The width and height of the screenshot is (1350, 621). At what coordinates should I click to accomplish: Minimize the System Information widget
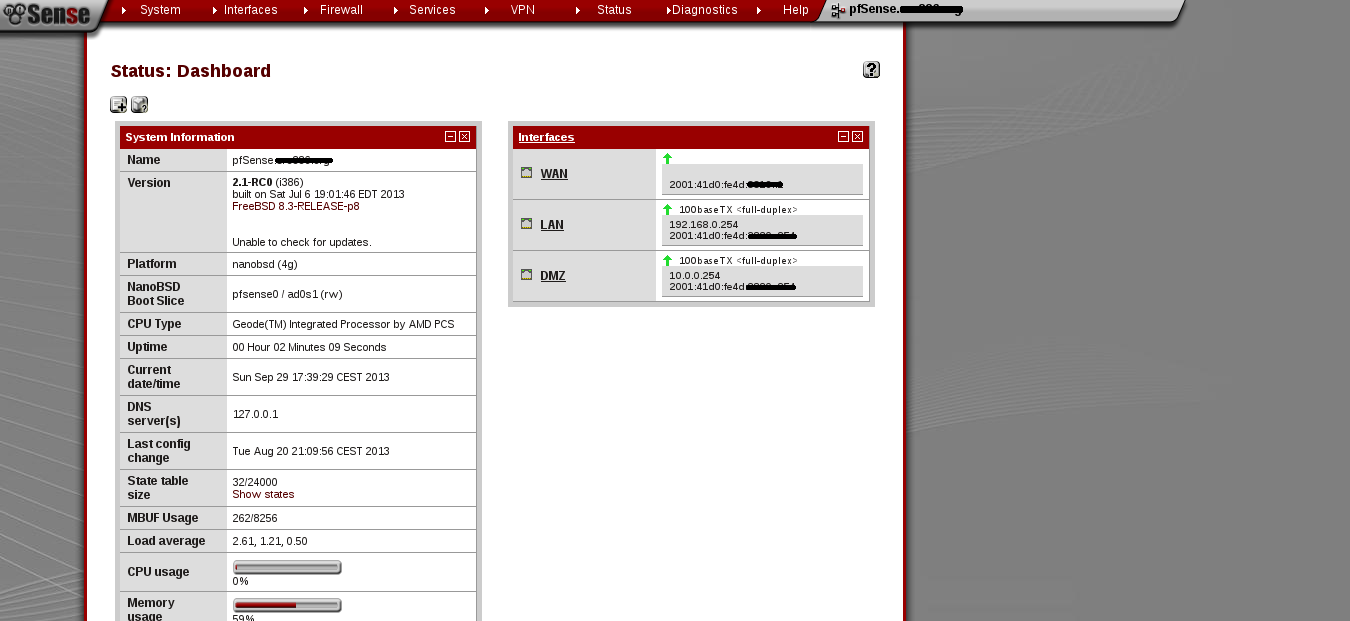click(x=450, y=137)
